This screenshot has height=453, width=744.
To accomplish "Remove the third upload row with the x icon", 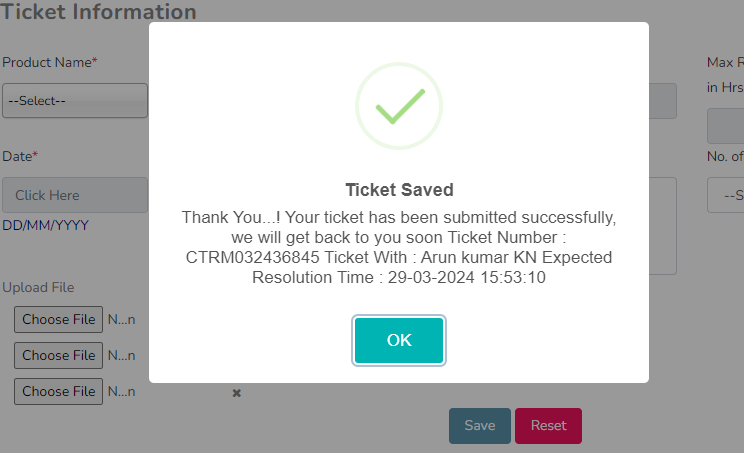I will pos(236,393).
